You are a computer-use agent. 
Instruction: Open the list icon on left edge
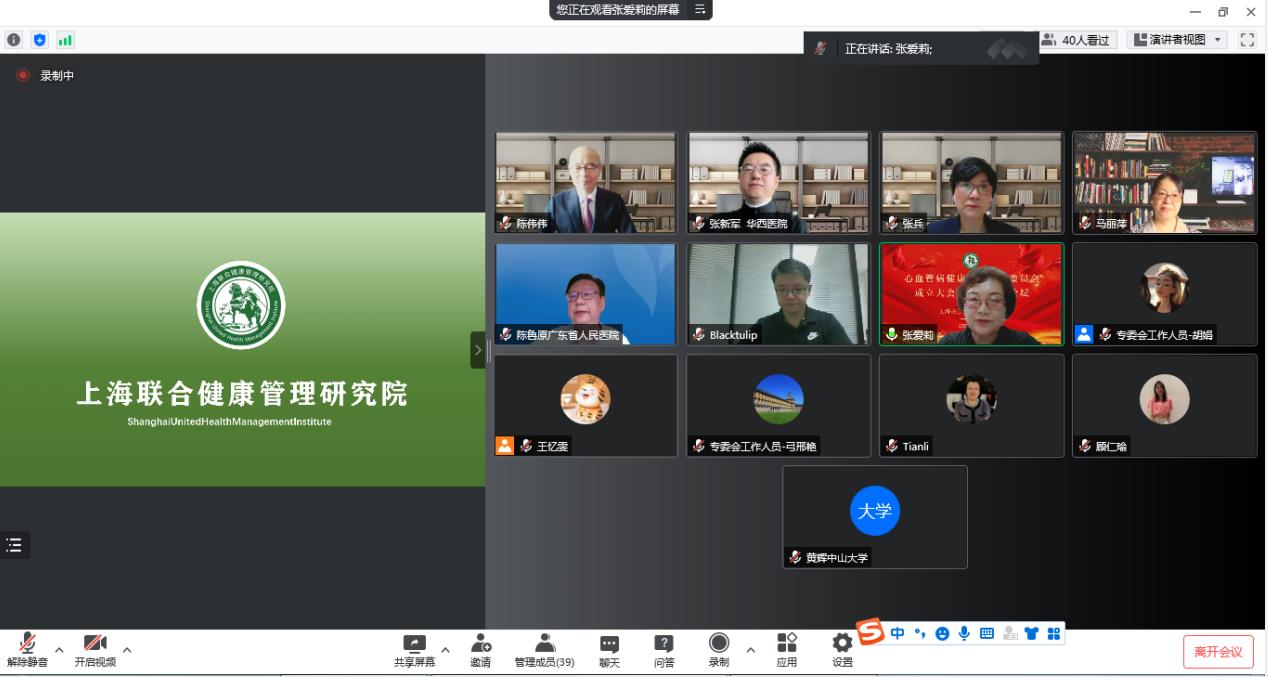(x=14, y=545)
